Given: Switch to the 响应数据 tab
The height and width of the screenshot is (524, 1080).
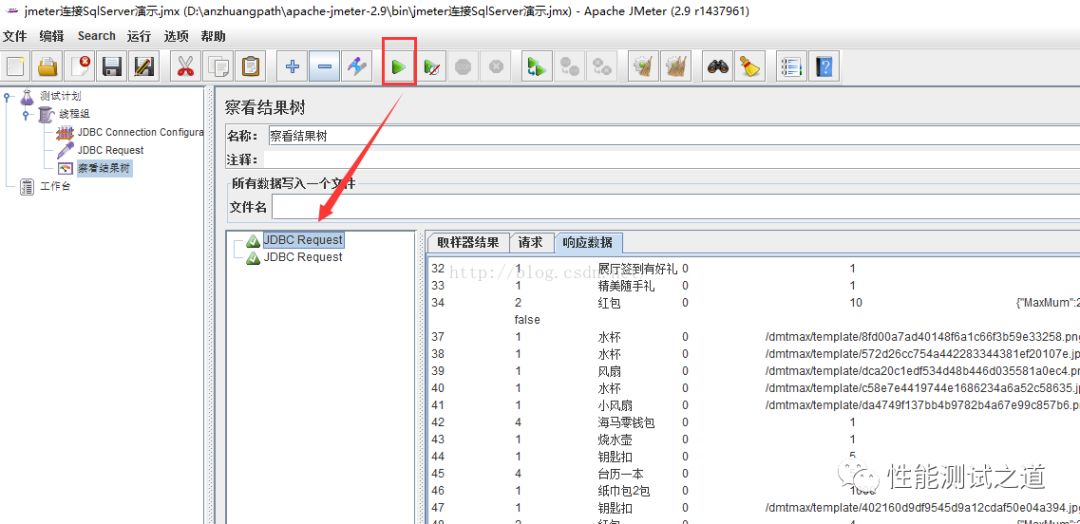Looking at the screenshot, I should [588, 242].
